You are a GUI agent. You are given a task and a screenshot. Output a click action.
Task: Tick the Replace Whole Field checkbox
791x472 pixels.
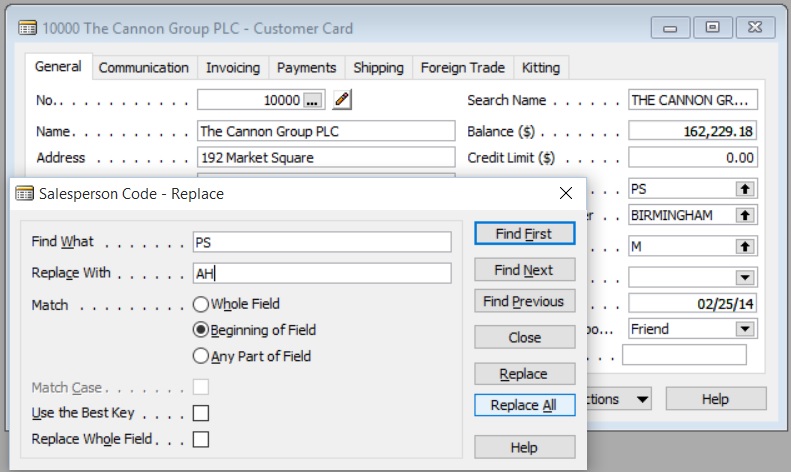click(x=201, y=439)
